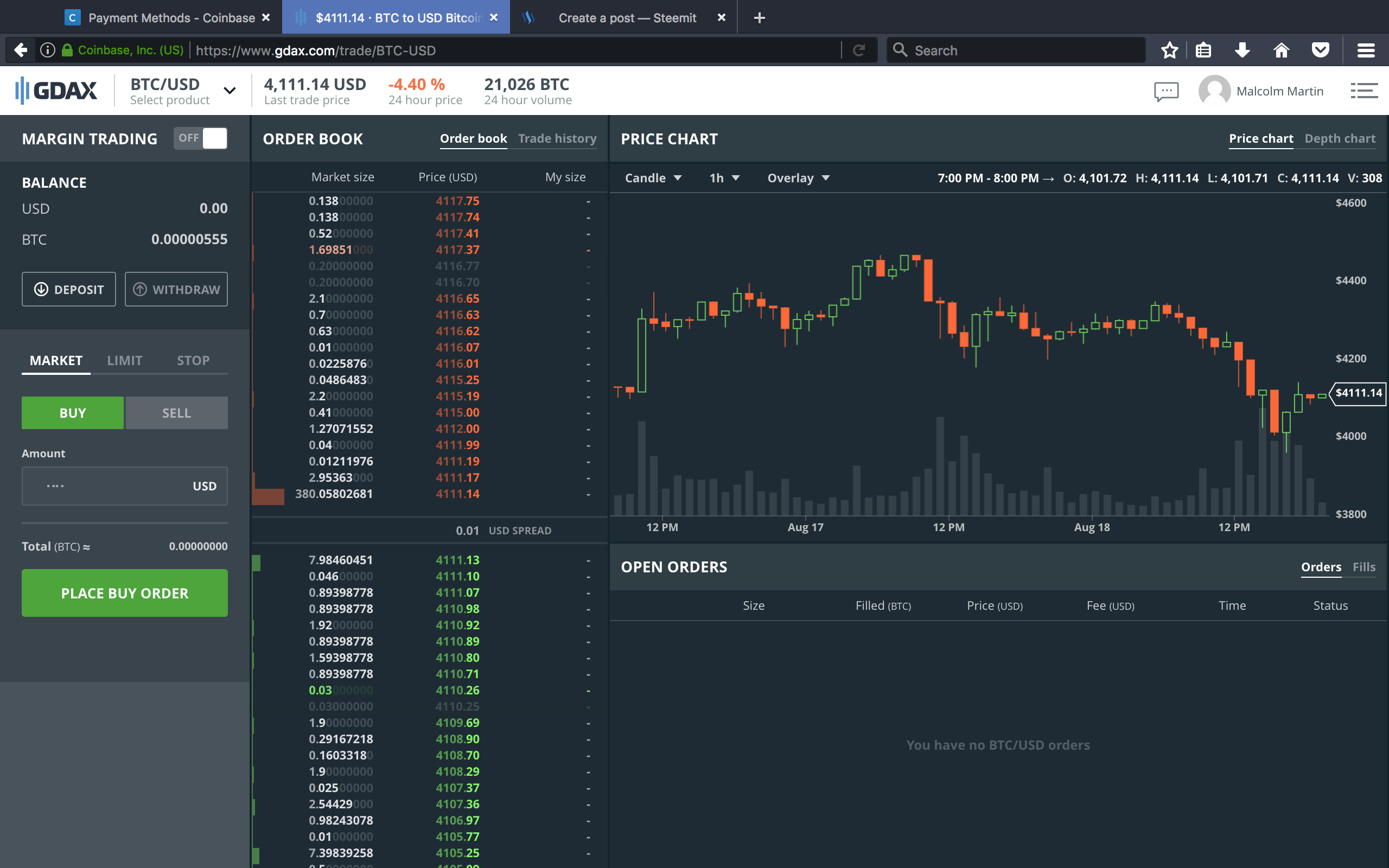Select the Order book tab
The width and height of the screenshot is (1389, 868).
pos(473,138)
